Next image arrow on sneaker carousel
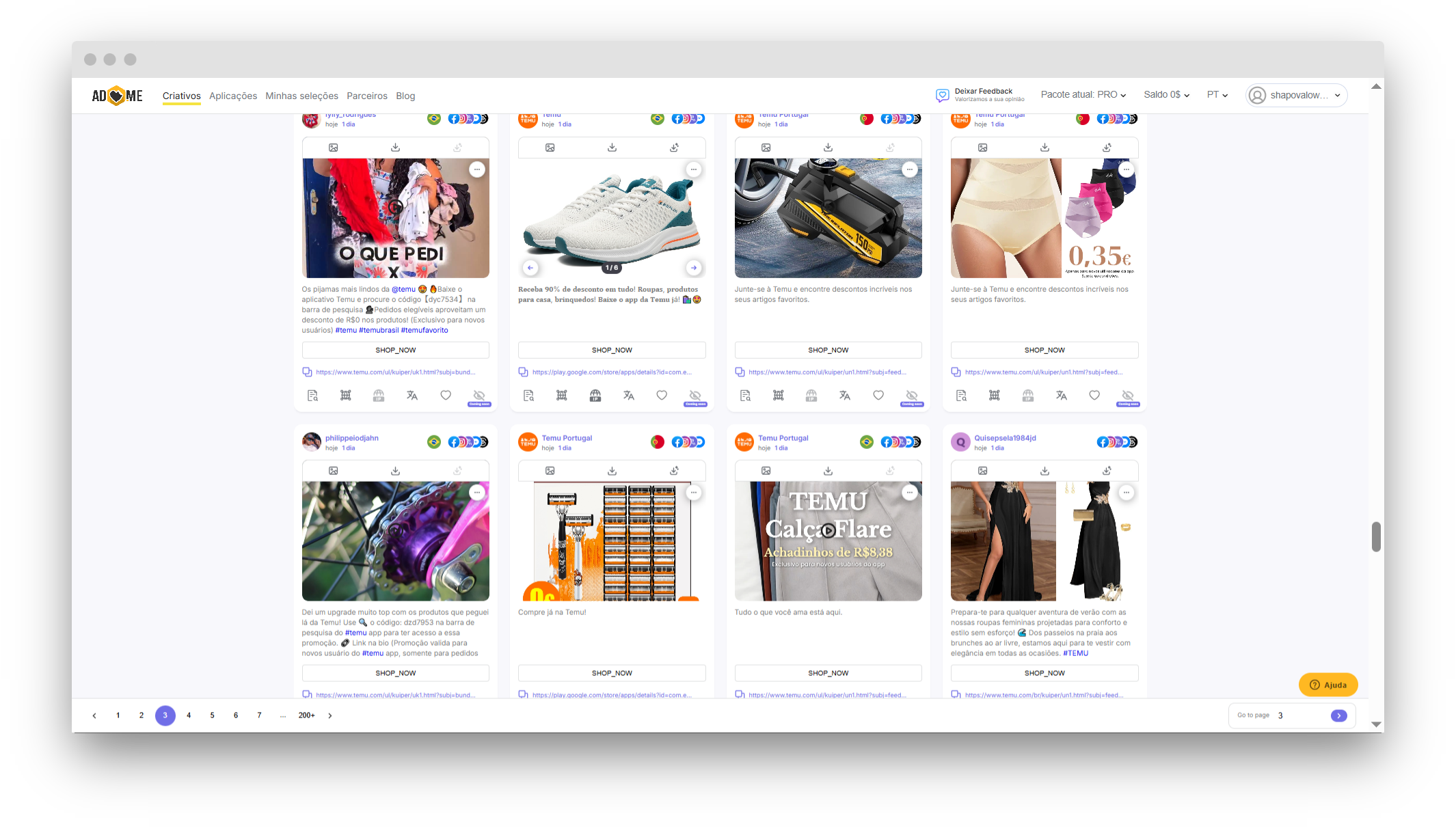 click(x=694, y=268)
